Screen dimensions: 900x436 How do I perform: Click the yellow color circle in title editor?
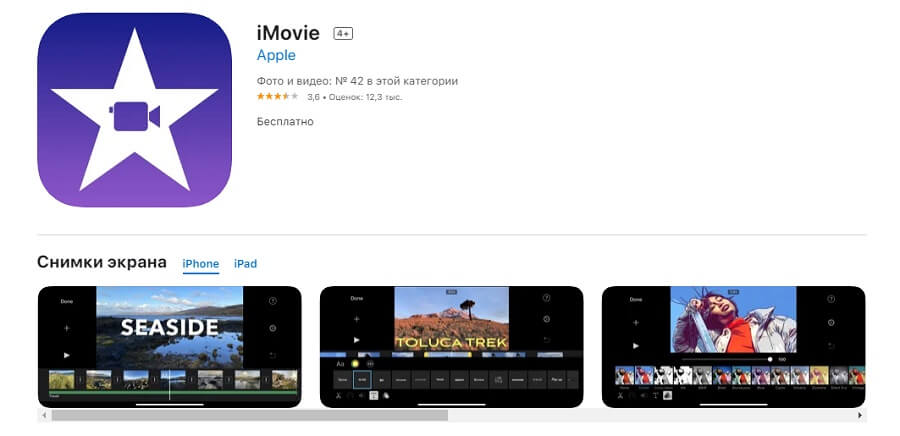[x=355, y=364]
